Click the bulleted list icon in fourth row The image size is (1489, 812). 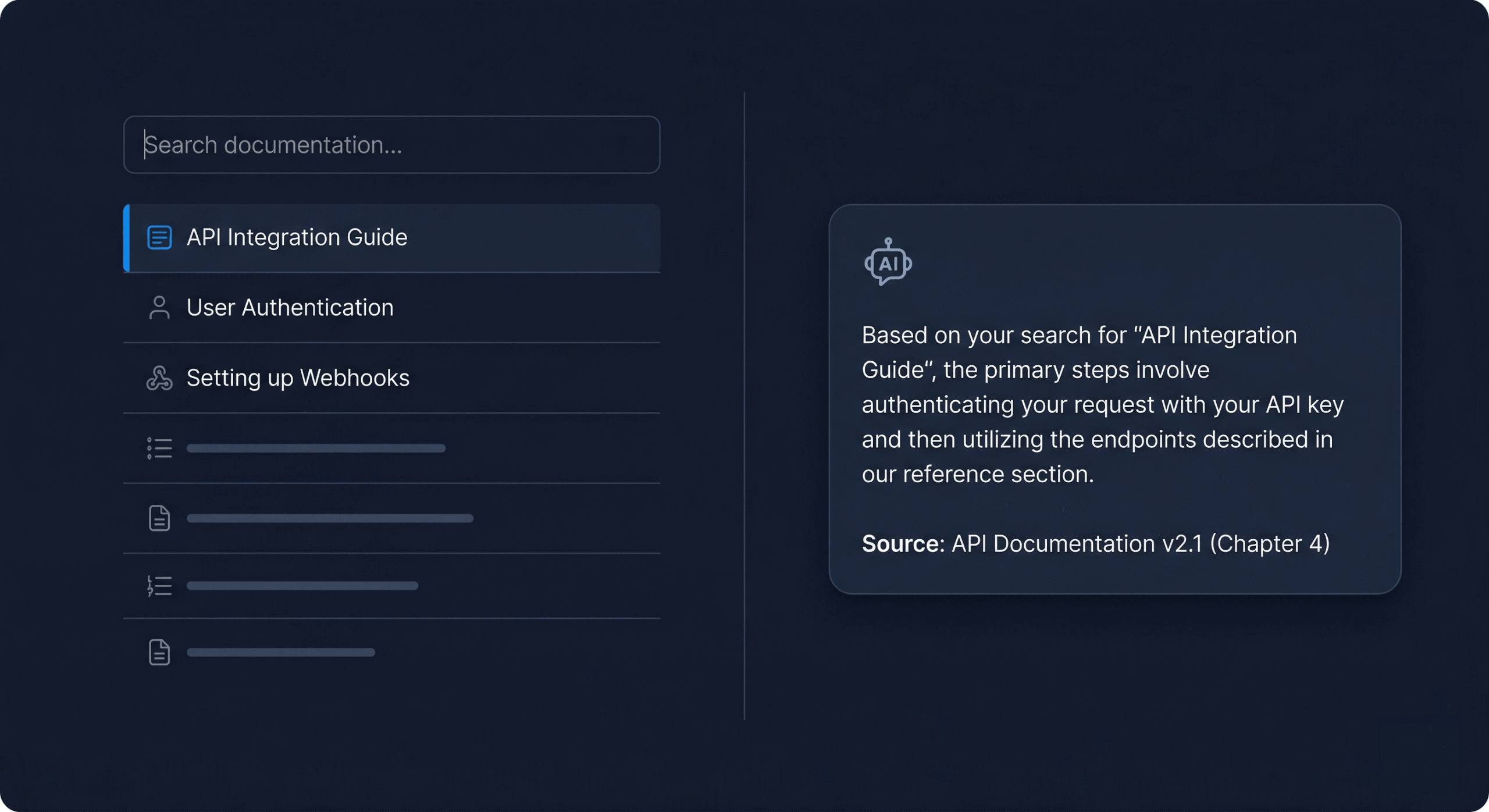tap(159, 448)
